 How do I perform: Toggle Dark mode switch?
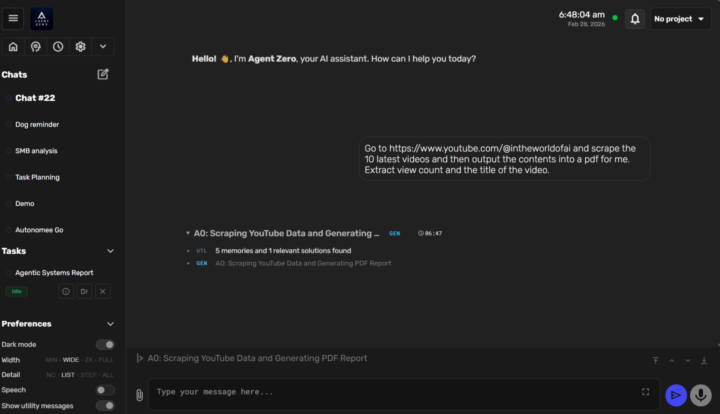pos(104,344)
